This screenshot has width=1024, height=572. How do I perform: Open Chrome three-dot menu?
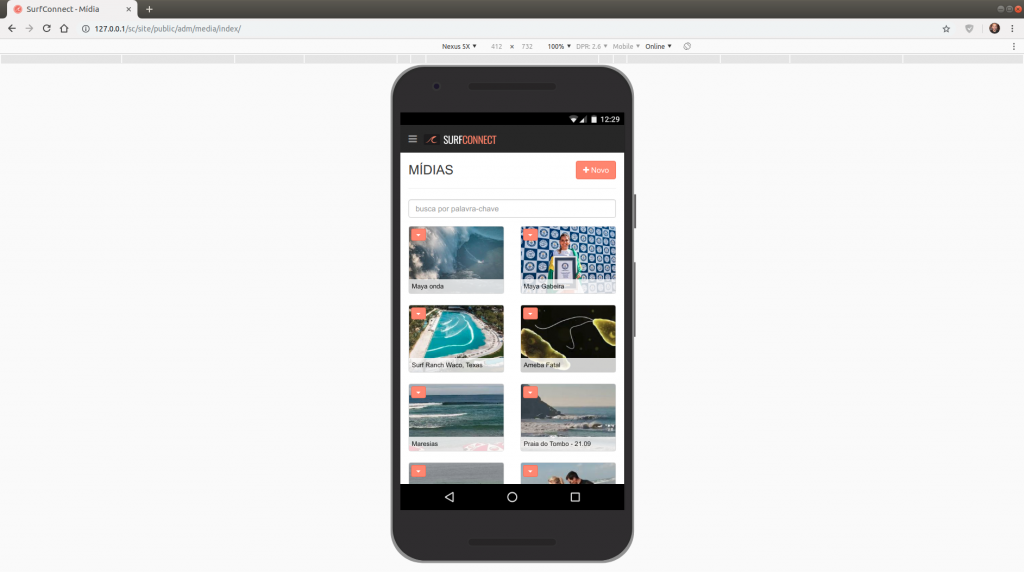point(1012,29)
